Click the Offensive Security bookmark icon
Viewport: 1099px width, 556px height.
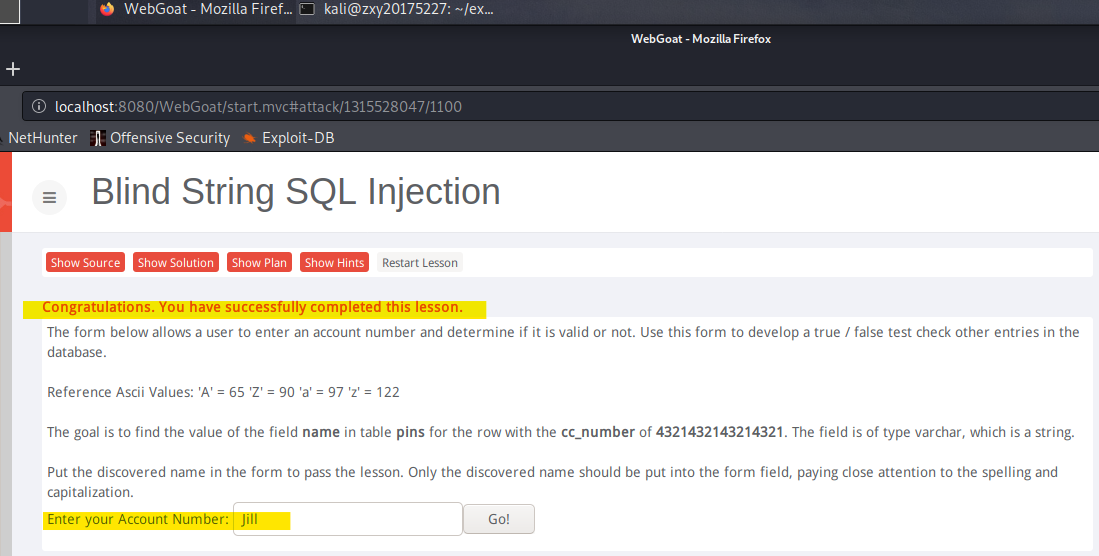point(97,138)
